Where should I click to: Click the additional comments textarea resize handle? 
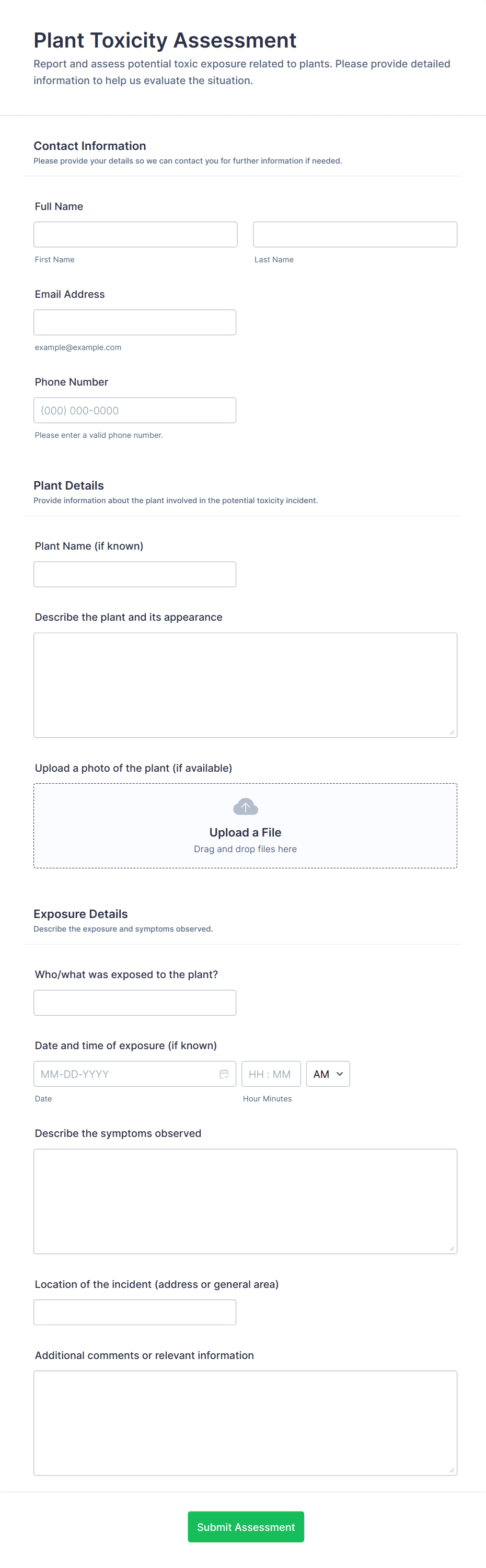[x=452, y=1470]
